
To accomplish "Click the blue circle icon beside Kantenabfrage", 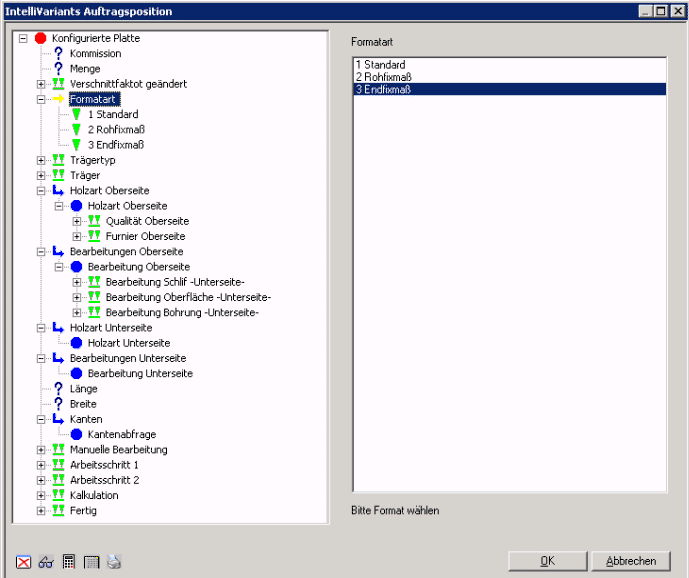I will pos(77,435).
